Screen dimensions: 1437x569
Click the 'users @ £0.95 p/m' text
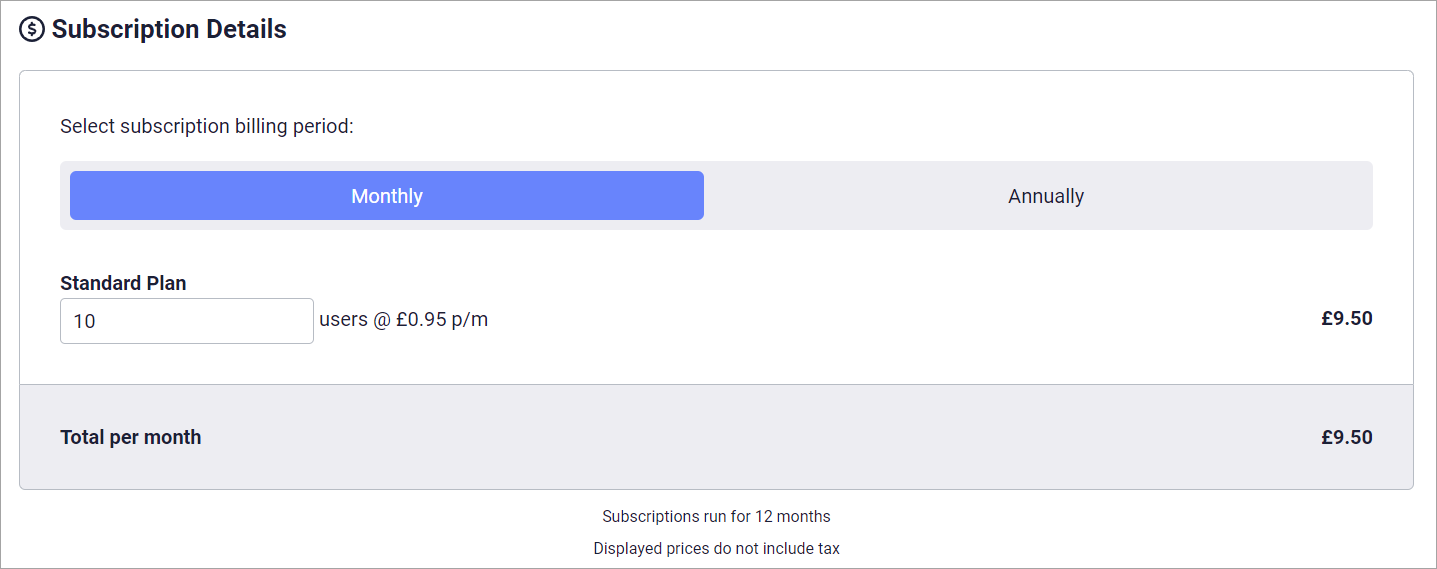pyautogui.click(x=404, y=320)
